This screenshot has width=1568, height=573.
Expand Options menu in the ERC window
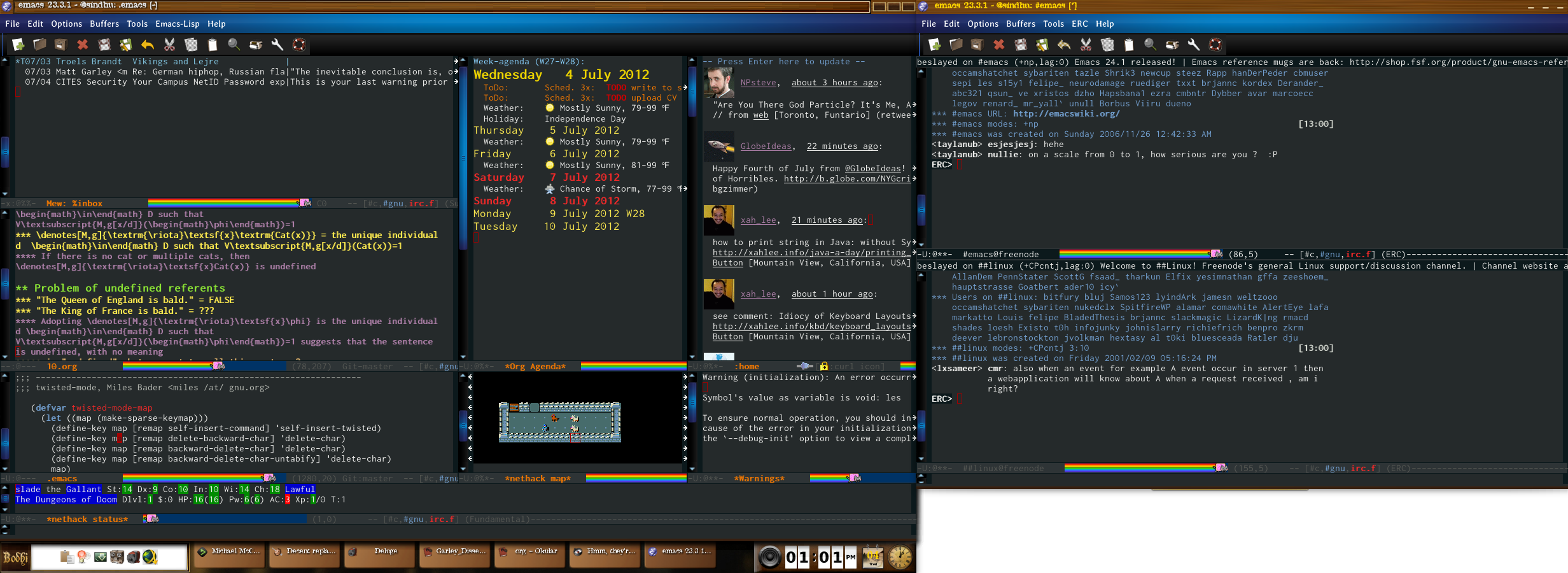point(983,24)
